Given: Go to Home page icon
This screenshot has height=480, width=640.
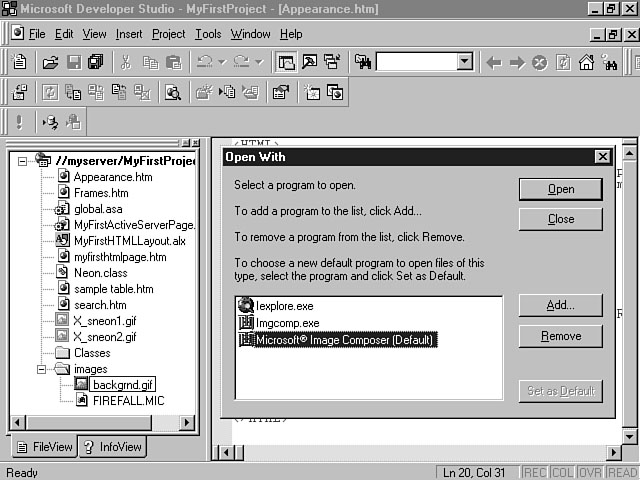Looking at the screenshot, I should coord(586,62).
